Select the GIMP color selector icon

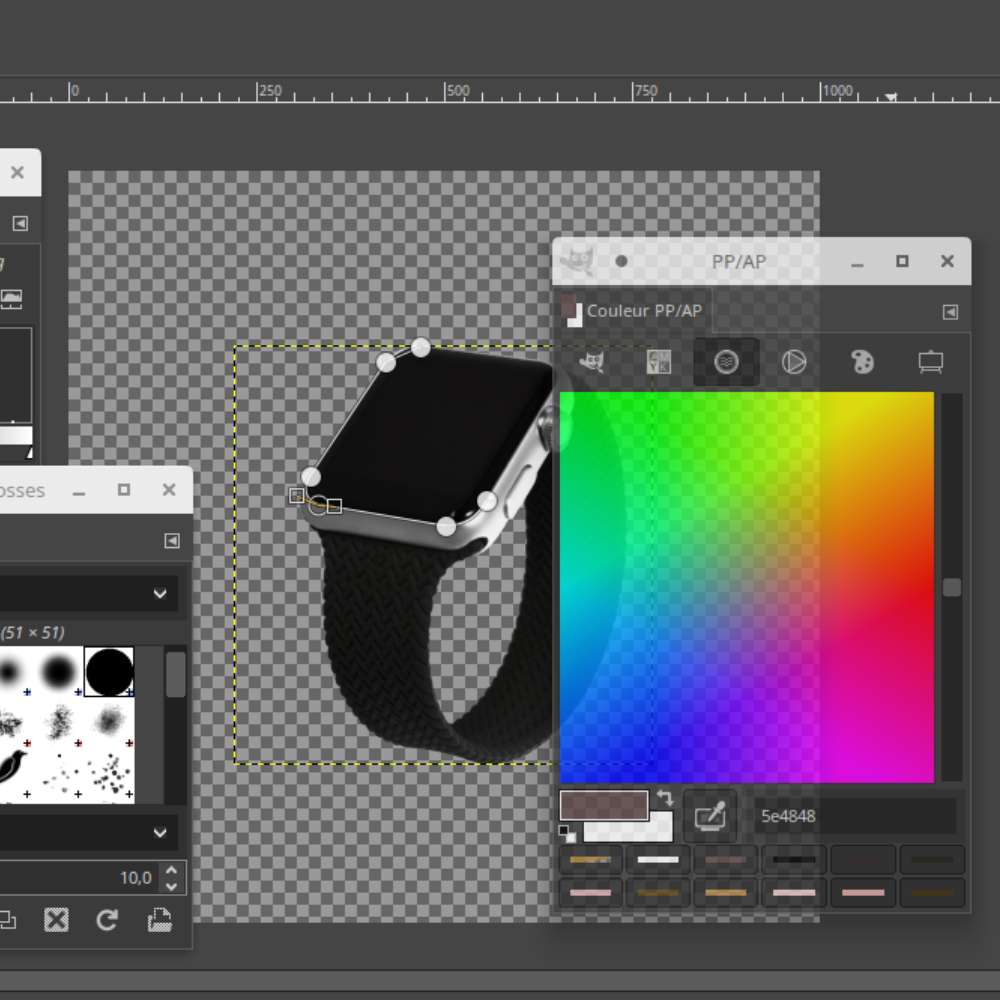tap(592, 362)
